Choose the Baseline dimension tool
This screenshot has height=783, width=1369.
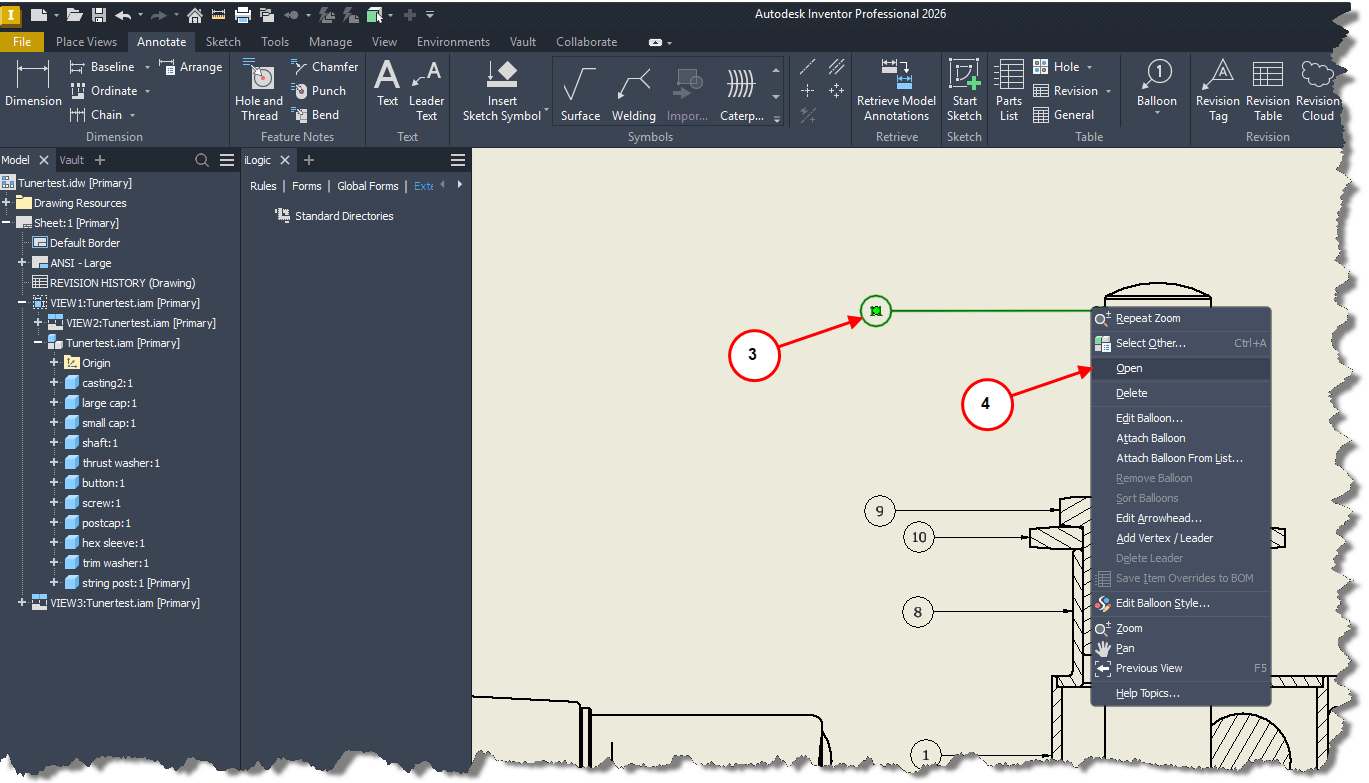[x=102, y=67]
